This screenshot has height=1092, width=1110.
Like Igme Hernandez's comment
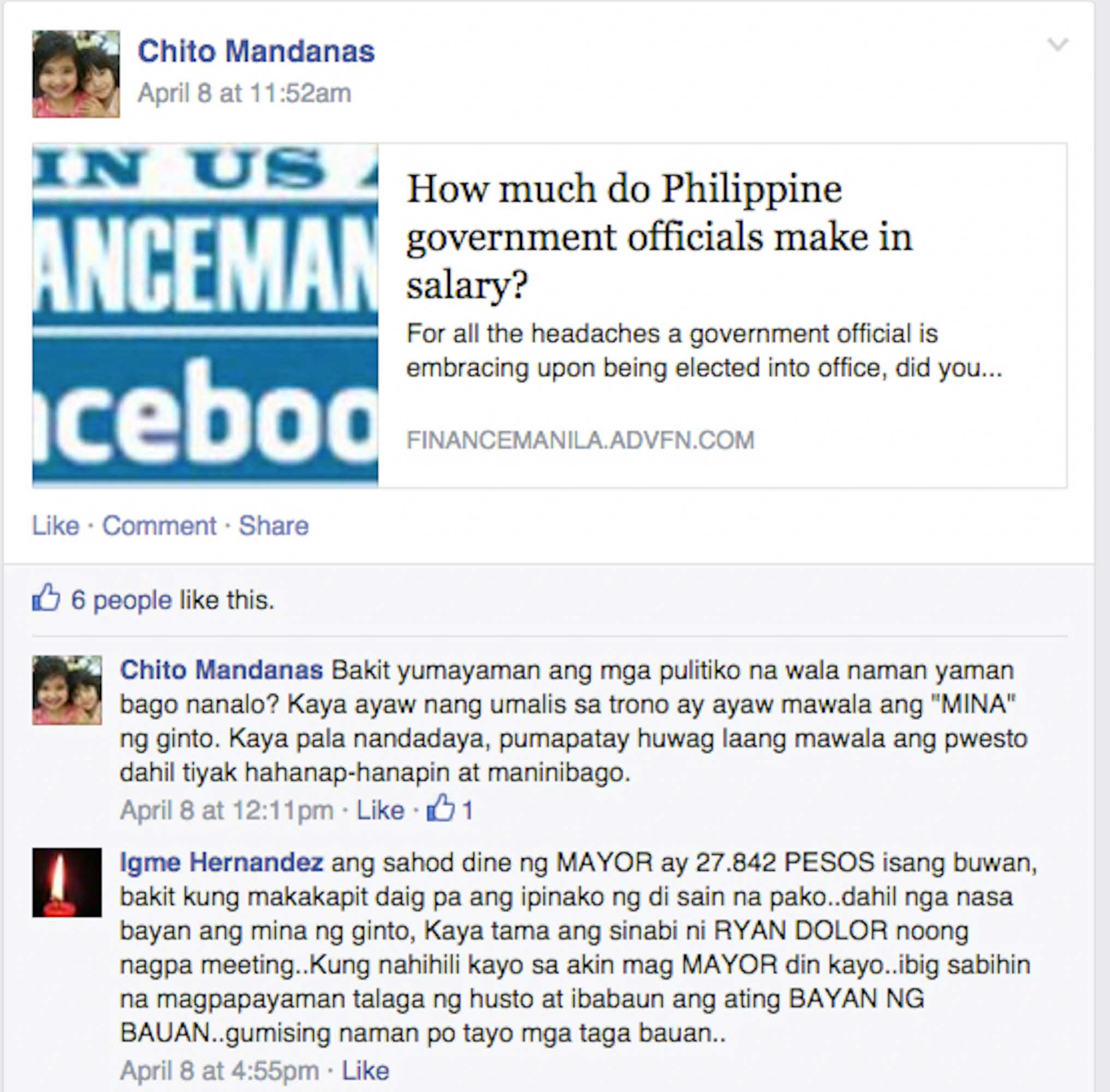(365, 1070)
